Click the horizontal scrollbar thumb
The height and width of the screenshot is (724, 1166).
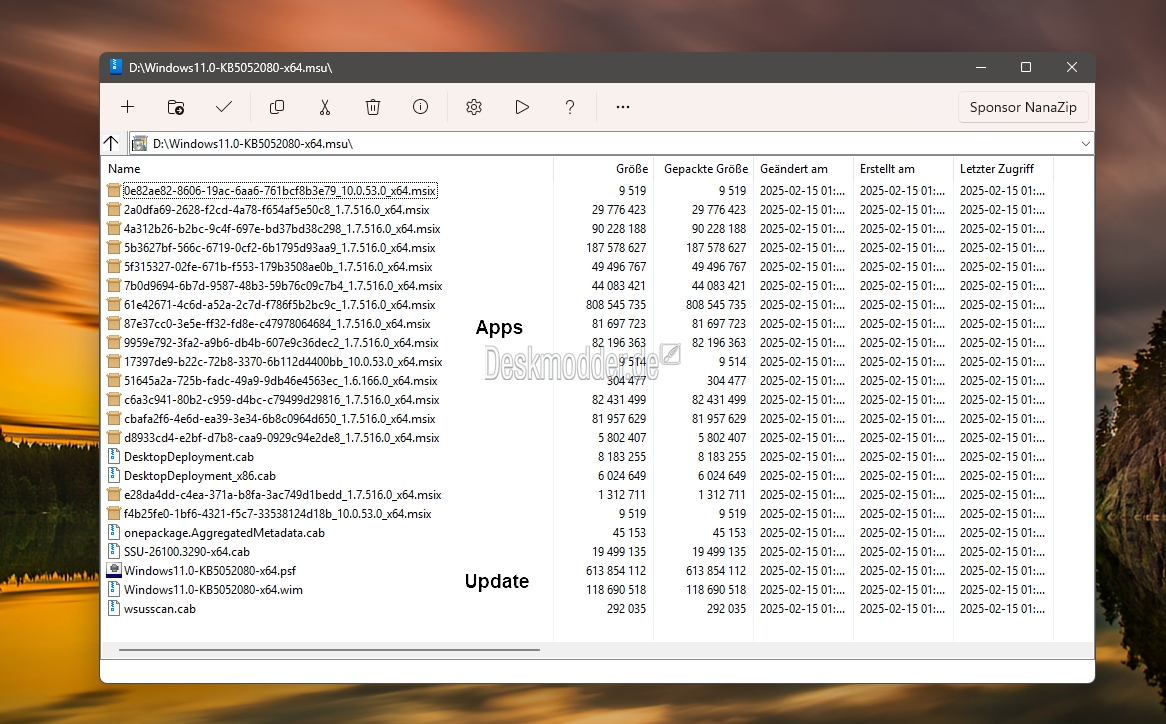[x=329, y=650]
